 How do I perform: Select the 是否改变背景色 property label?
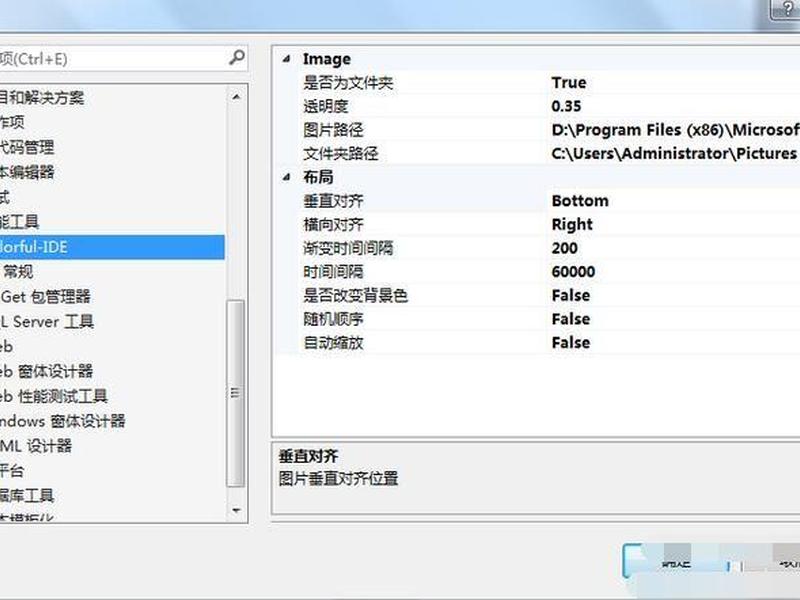356,295
